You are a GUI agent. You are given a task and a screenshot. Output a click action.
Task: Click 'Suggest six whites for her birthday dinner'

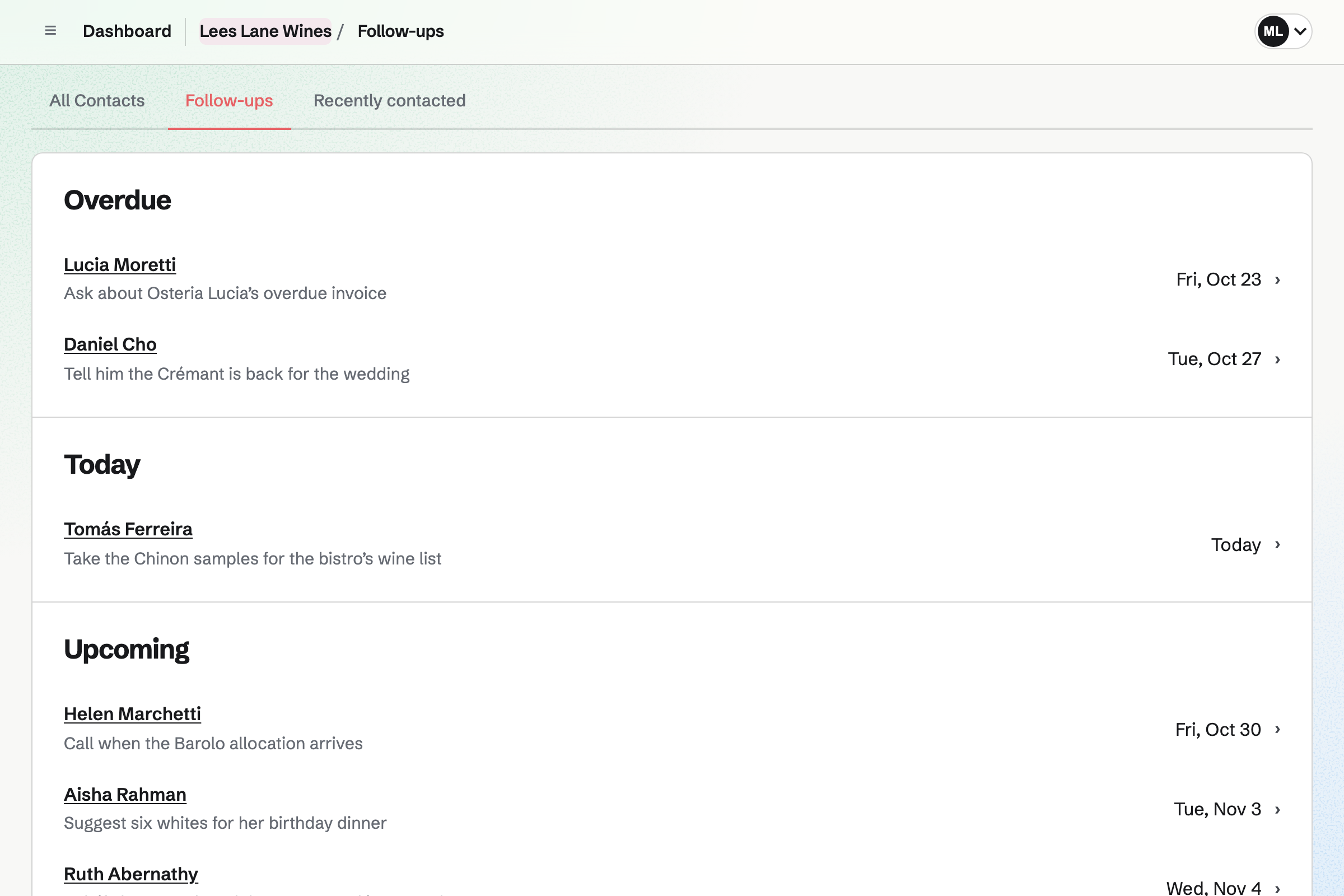[225, 823]
